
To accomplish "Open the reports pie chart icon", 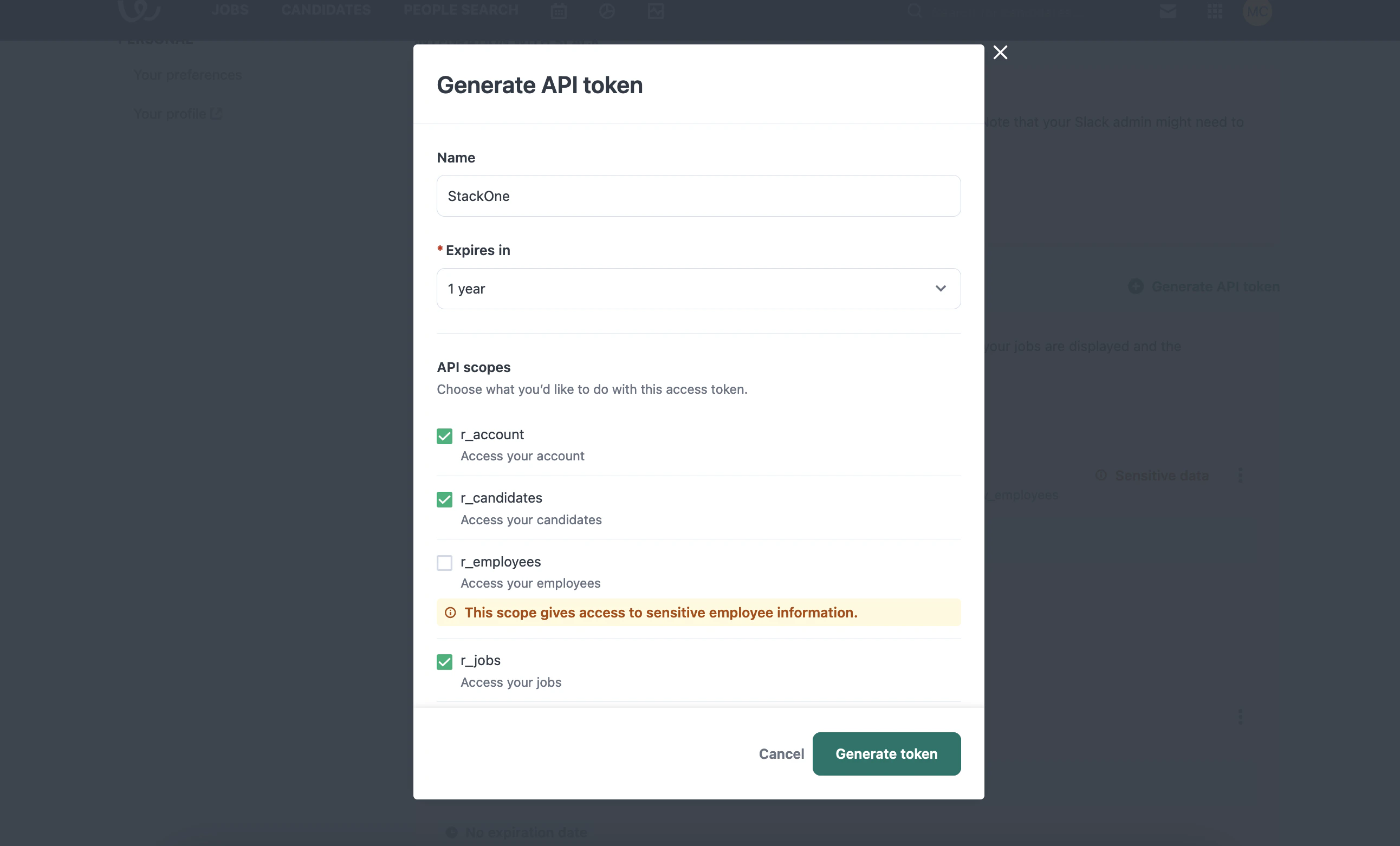I will pos(607,10).
